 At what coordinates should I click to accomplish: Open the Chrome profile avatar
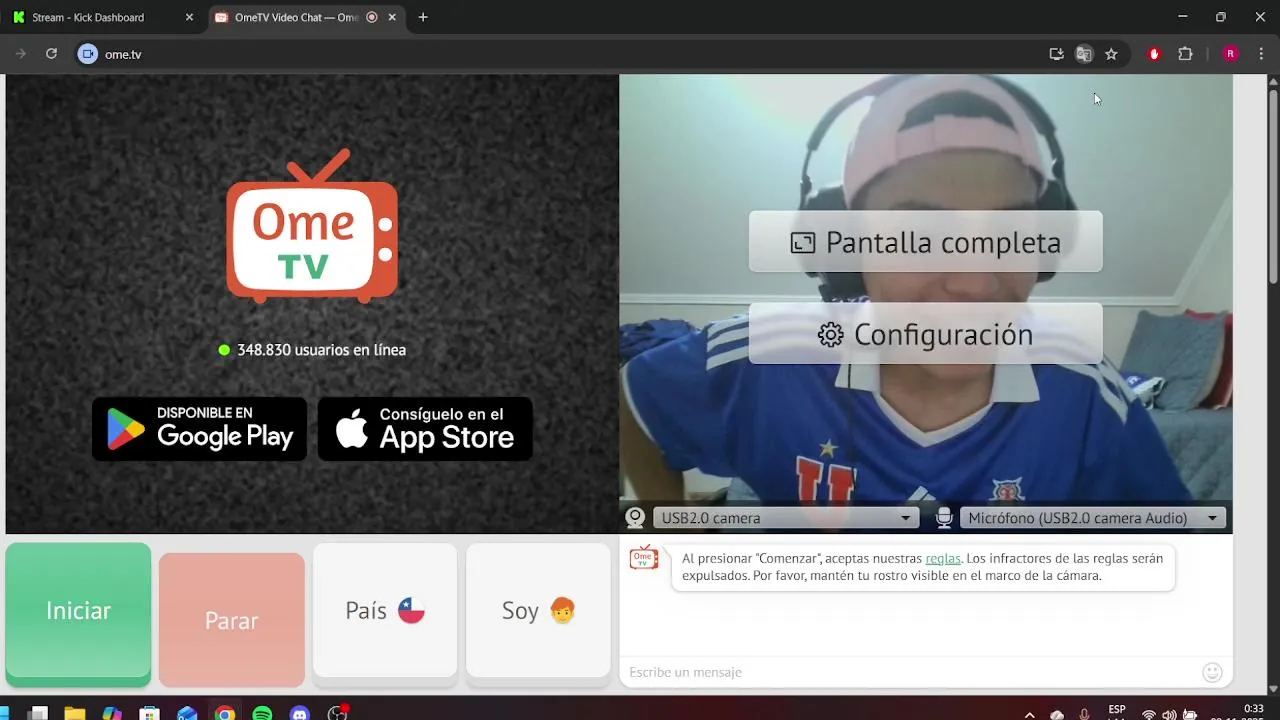coord(1231,54)
